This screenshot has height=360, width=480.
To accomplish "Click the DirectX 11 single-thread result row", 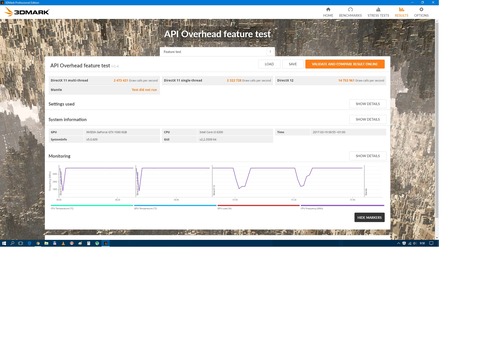I will pos(217,80).
